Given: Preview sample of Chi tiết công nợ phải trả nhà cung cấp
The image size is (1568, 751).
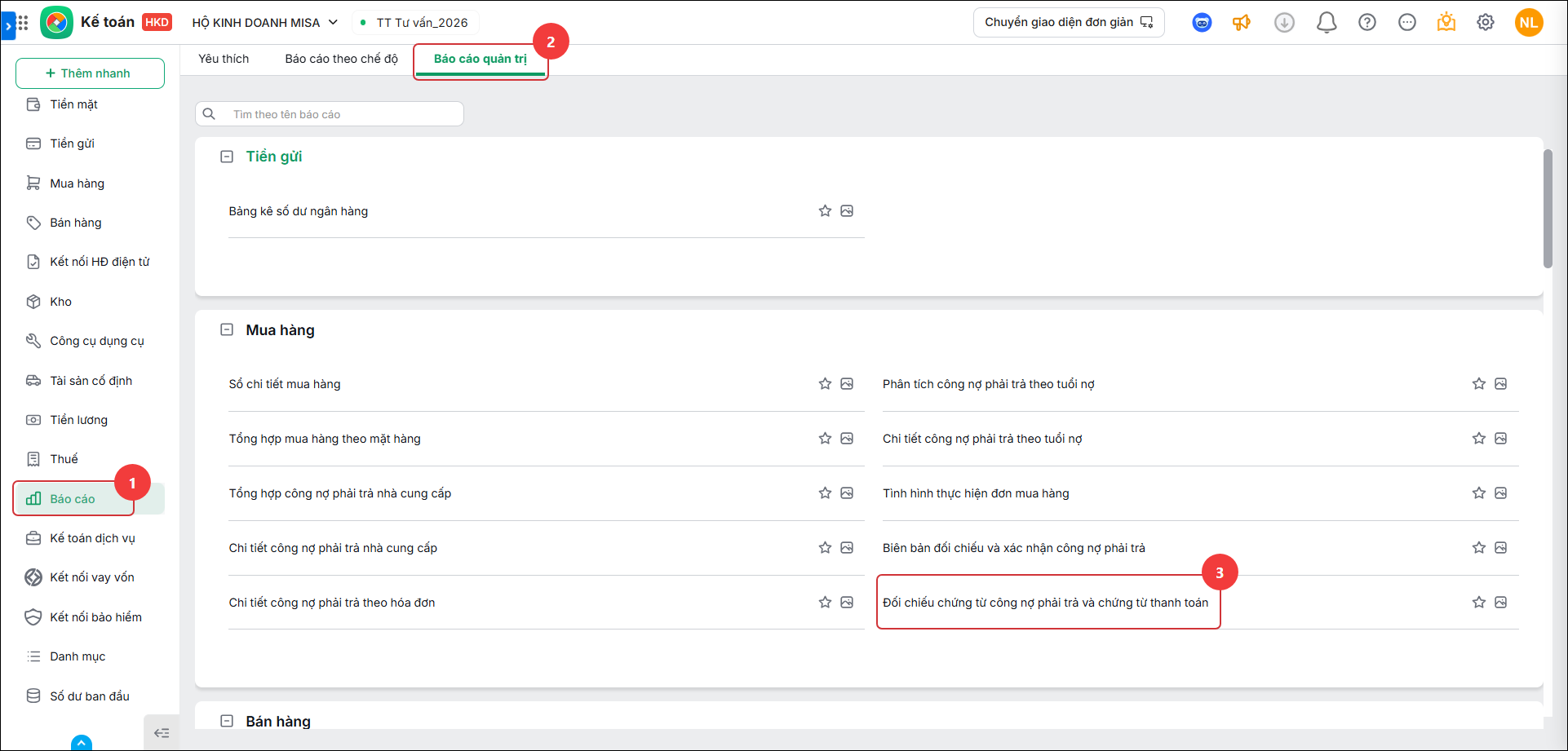Looking at the screenshot, I should pyautogui.click(x=847, y=548).
